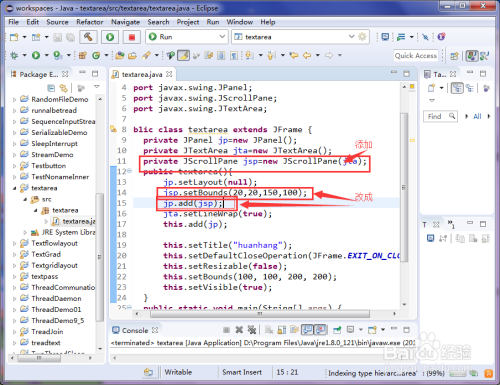
Task: Expand the ThreadDaemon project
Action: [14, 299]
